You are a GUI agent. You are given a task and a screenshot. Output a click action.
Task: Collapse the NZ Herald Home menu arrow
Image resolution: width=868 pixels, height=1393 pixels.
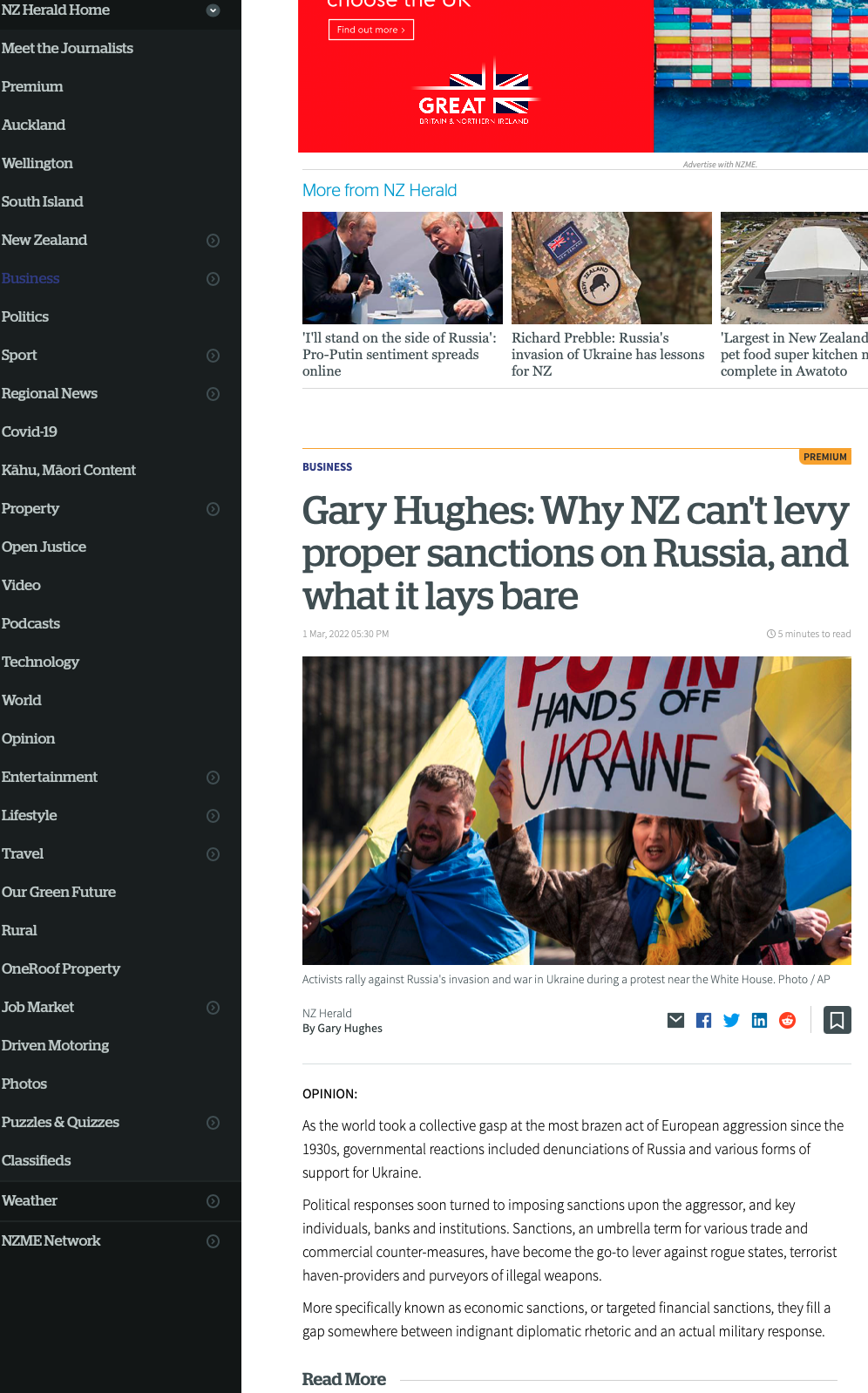[213, 10]
